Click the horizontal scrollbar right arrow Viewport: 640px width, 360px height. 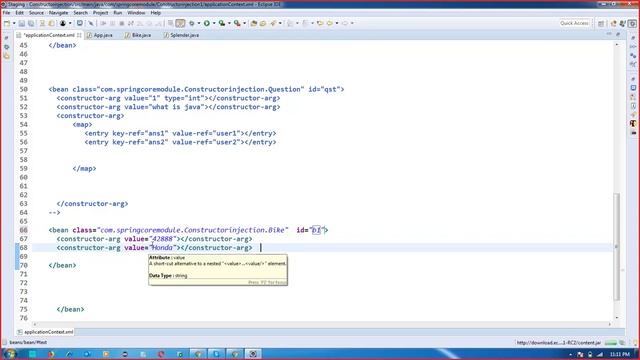pyautogui.click(x=610, y=324)
